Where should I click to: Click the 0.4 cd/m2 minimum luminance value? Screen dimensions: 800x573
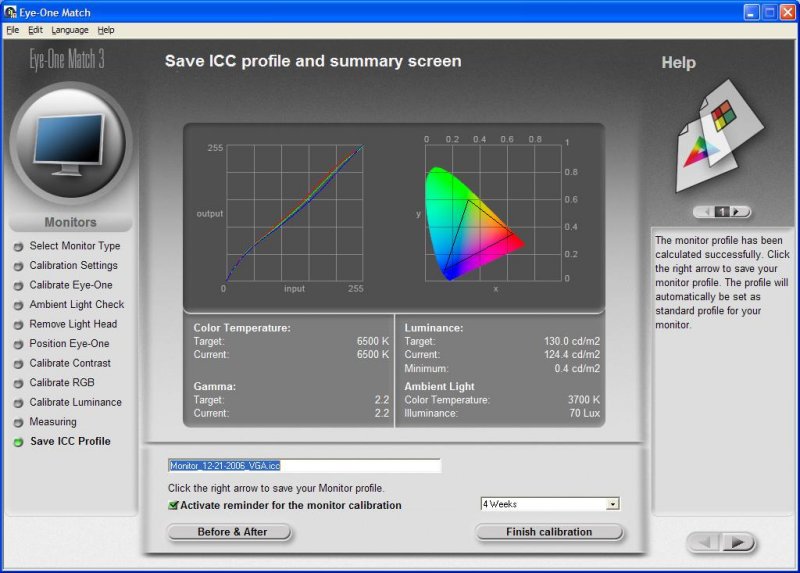point(577,368)
